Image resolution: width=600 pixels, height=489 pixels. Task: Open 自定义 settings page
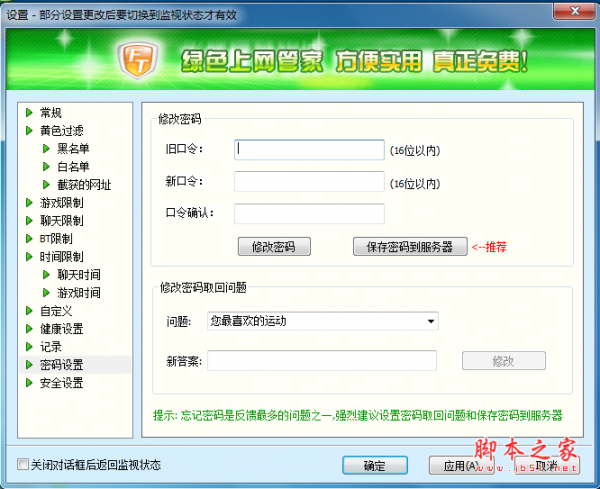click(x=56, y=311)
